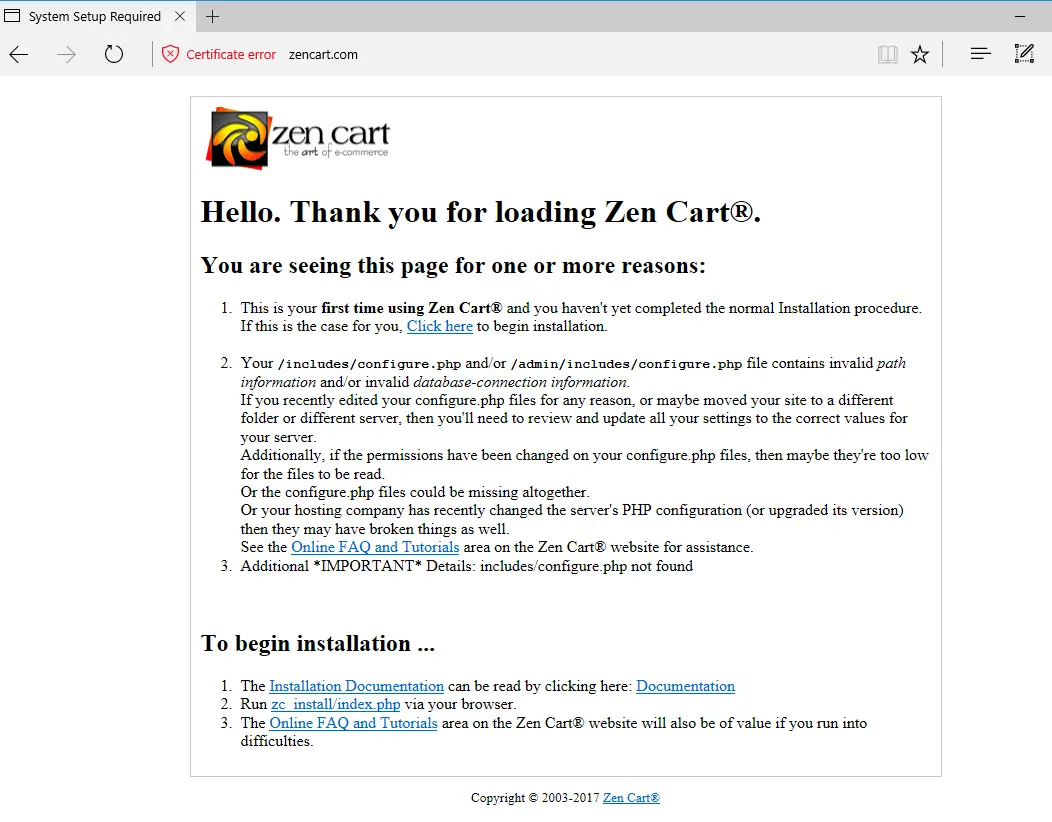Run the zc_install/index.php link

tap(335, 704)
